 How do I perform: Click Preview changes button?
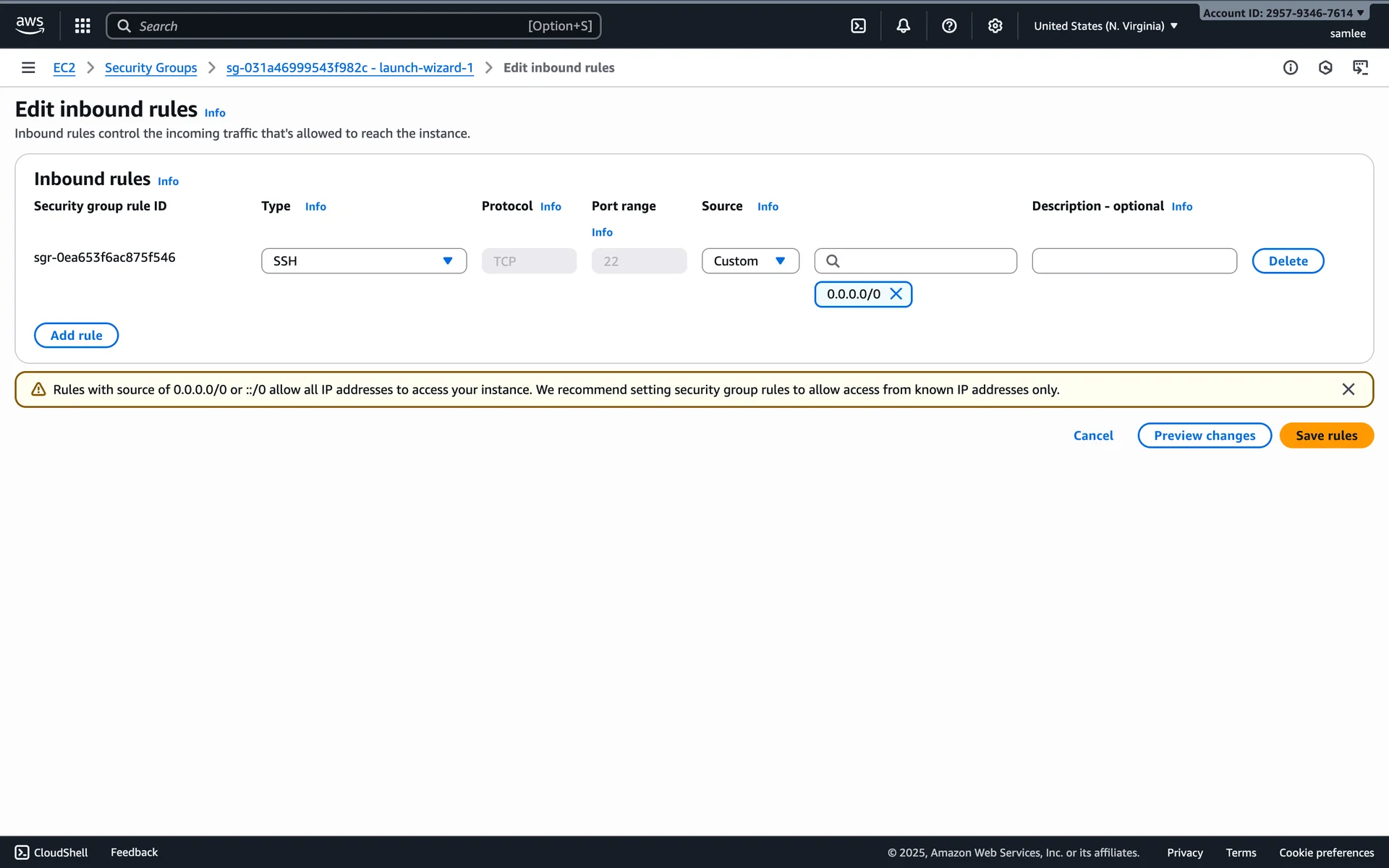tap(1204, 435)
